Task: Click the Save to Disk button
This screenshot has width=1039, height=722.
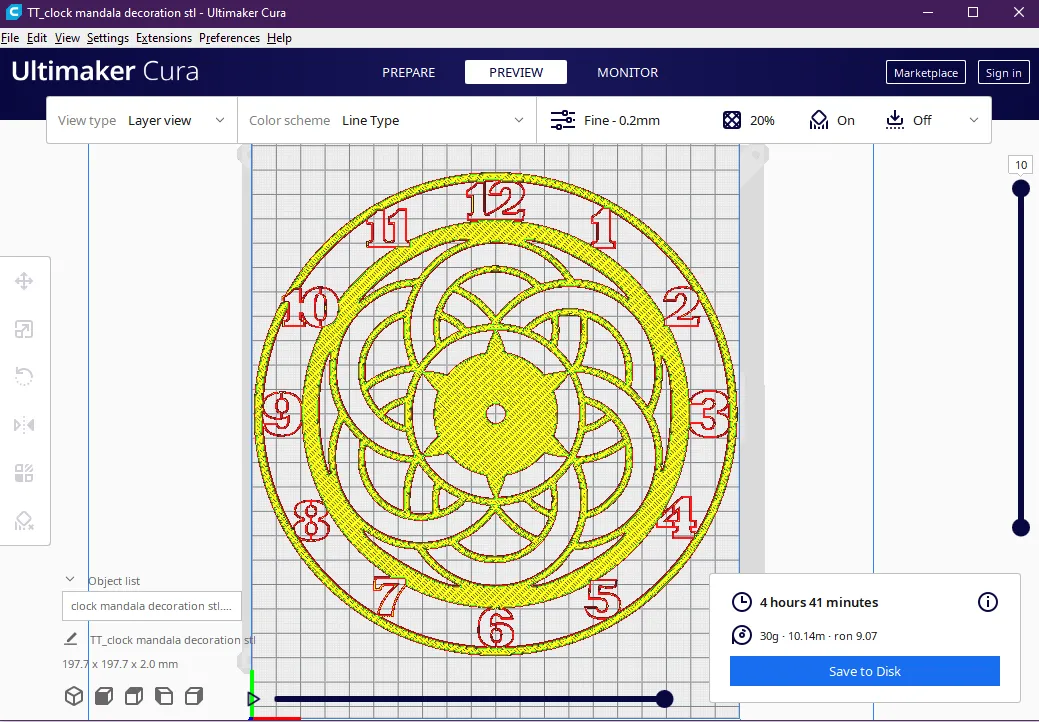Action: pos(864,671)
